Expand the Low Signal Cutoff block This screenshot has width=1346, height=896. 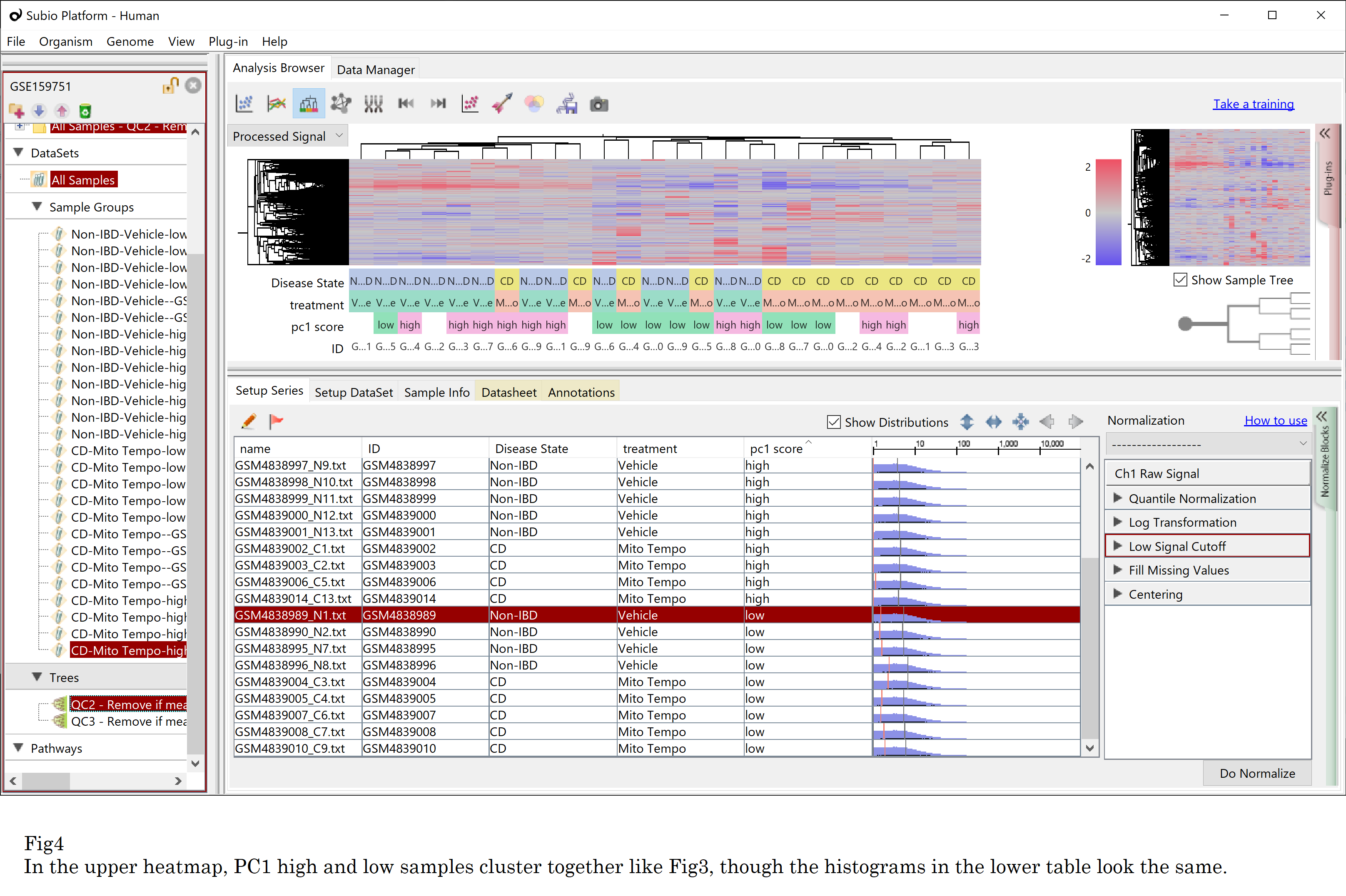coord(1118,546)
